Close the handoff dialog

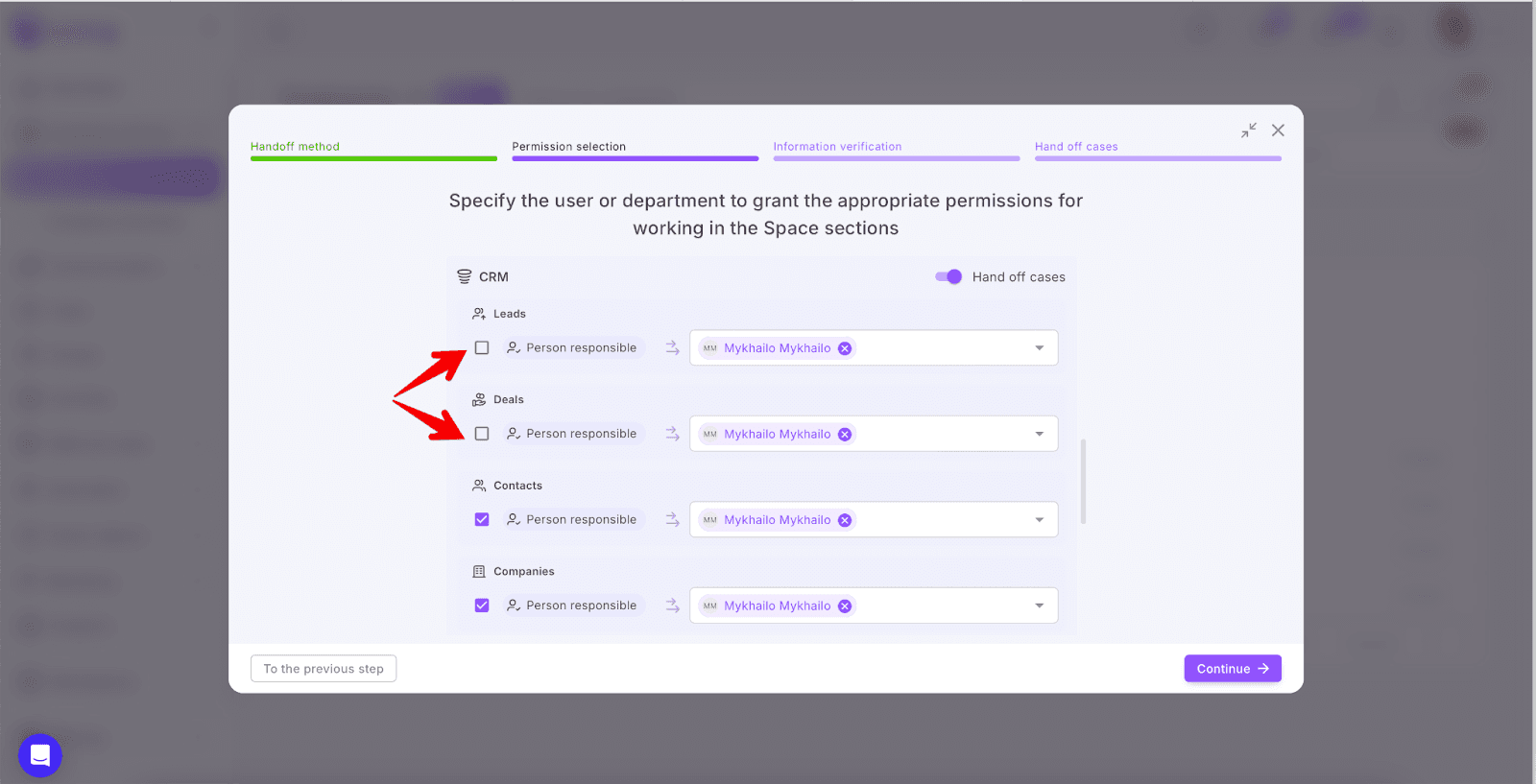pos(1278,131)
